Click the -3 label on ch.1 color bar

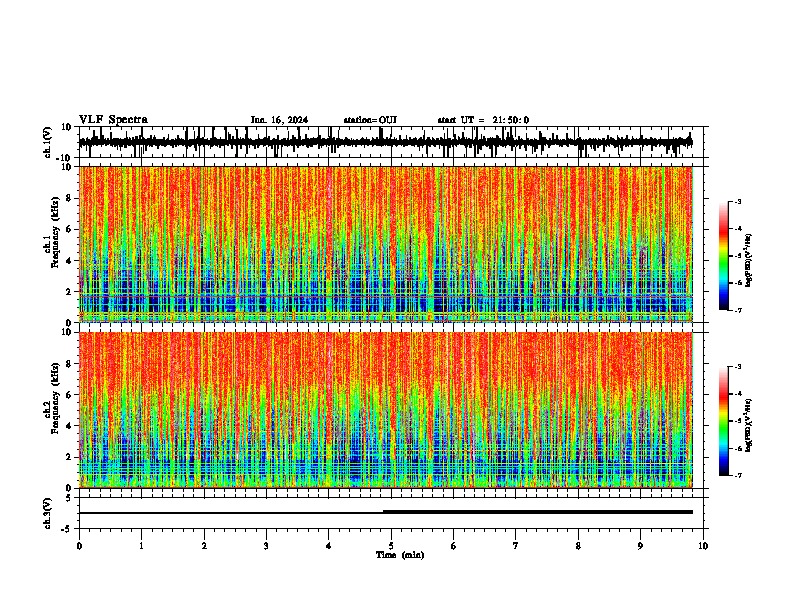tap(736, 201)
